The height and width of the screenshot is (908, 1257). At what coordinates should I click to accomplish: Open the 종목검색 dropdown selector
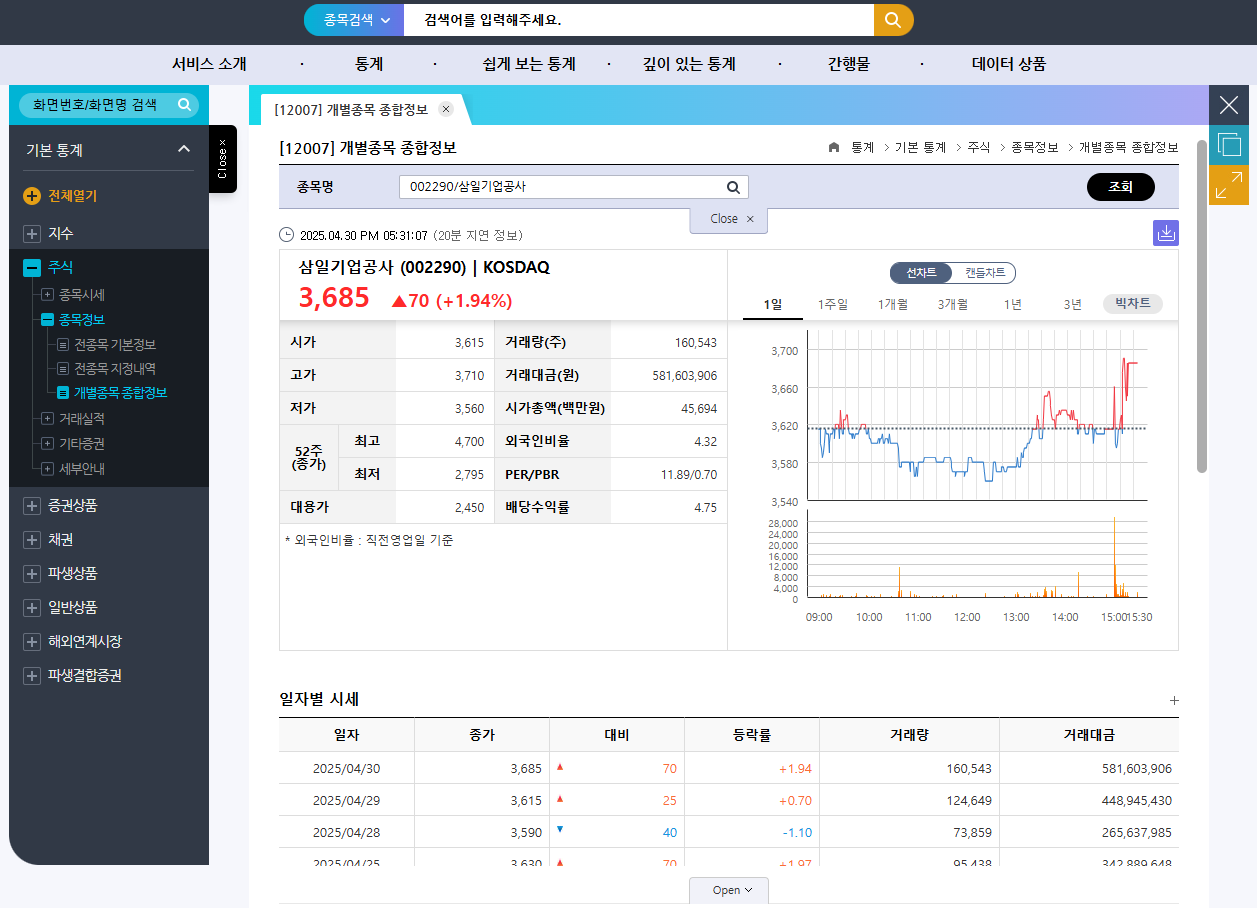(355, 20)
